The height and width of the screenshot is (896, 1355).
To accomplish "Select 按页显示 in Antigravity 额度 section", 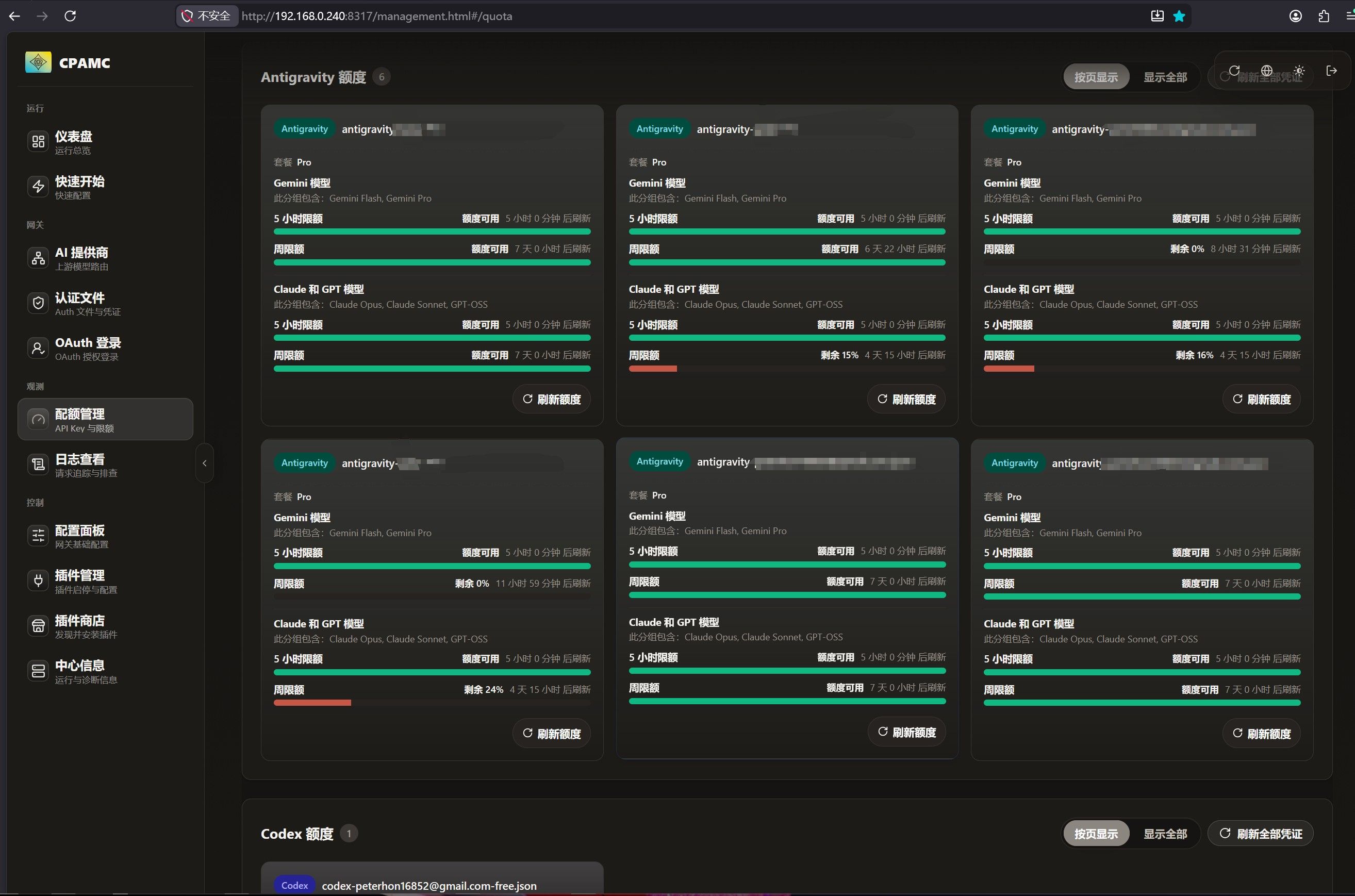I will pyautogui.click(x=1096, y=77).
